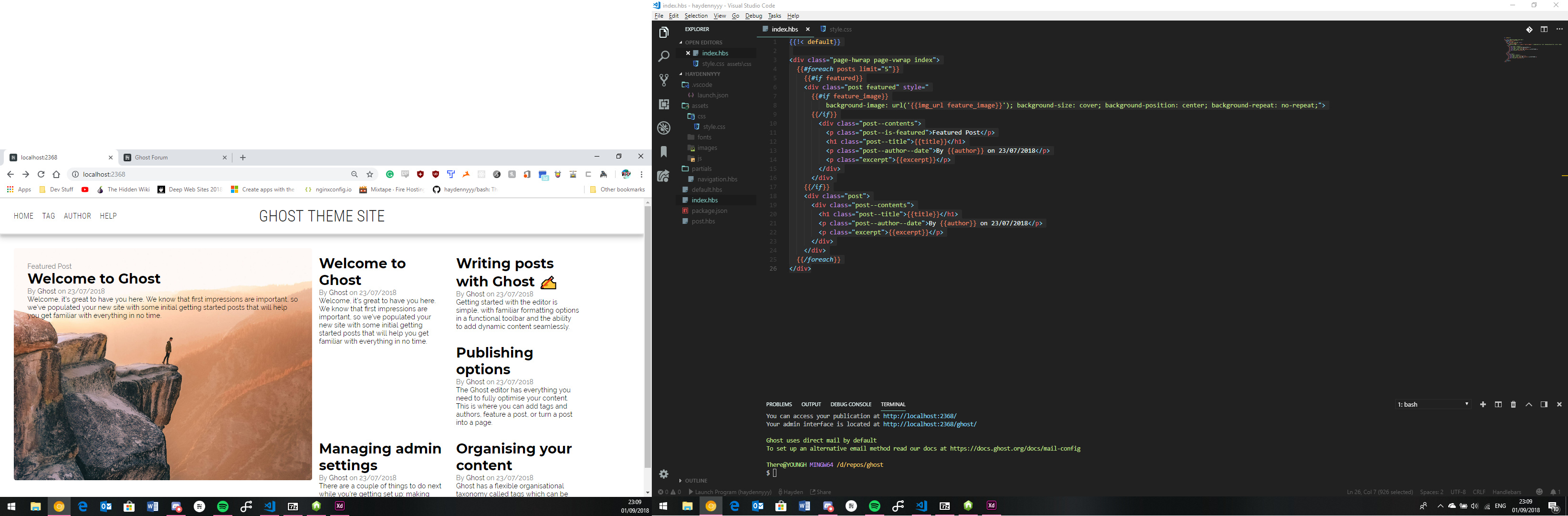Click the AUTHOR link in site navigation
This screenshot has height=516, width=1568.
click(77, 216)
